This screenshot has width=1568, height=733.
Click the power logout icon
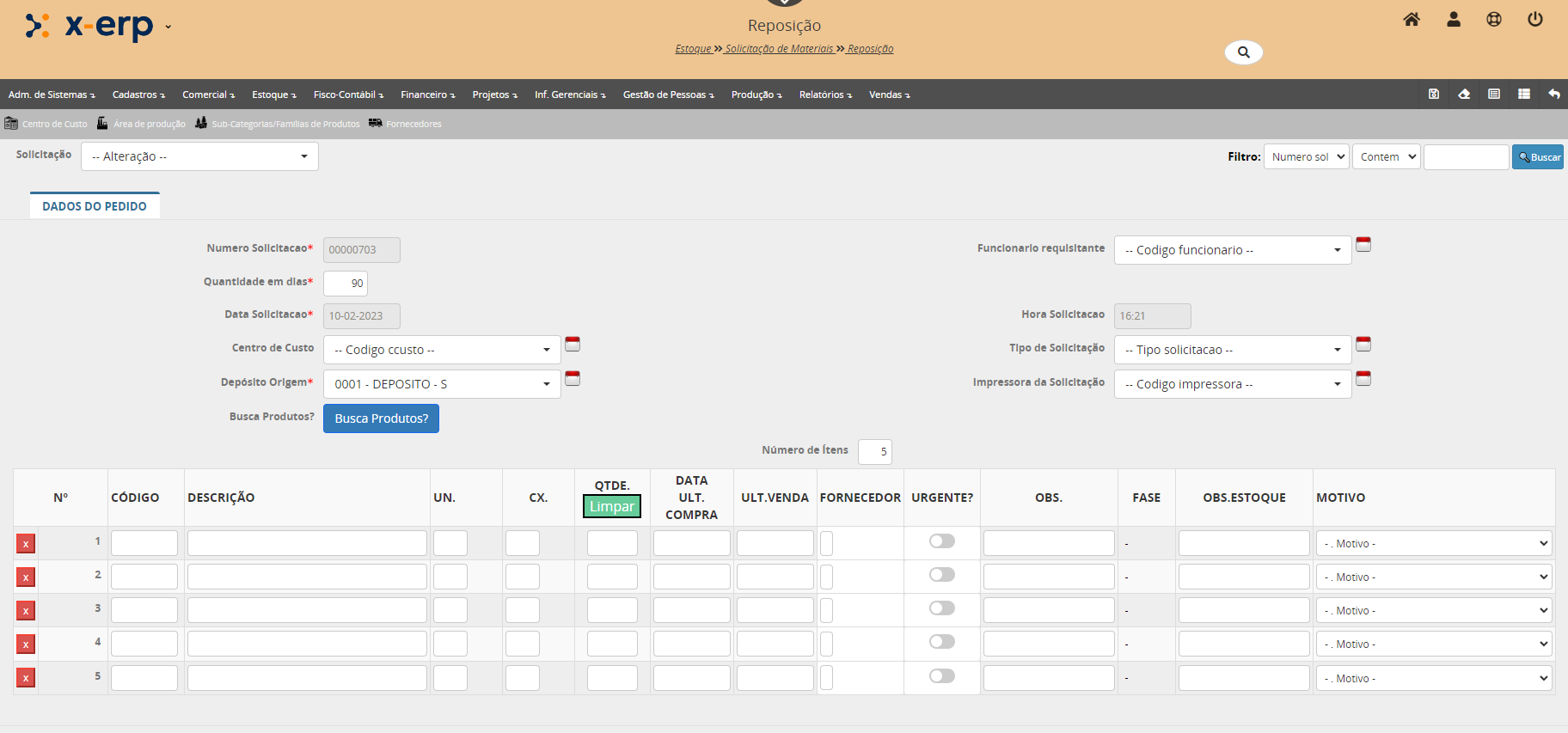pyautogui.click(x=1534, y=20)
